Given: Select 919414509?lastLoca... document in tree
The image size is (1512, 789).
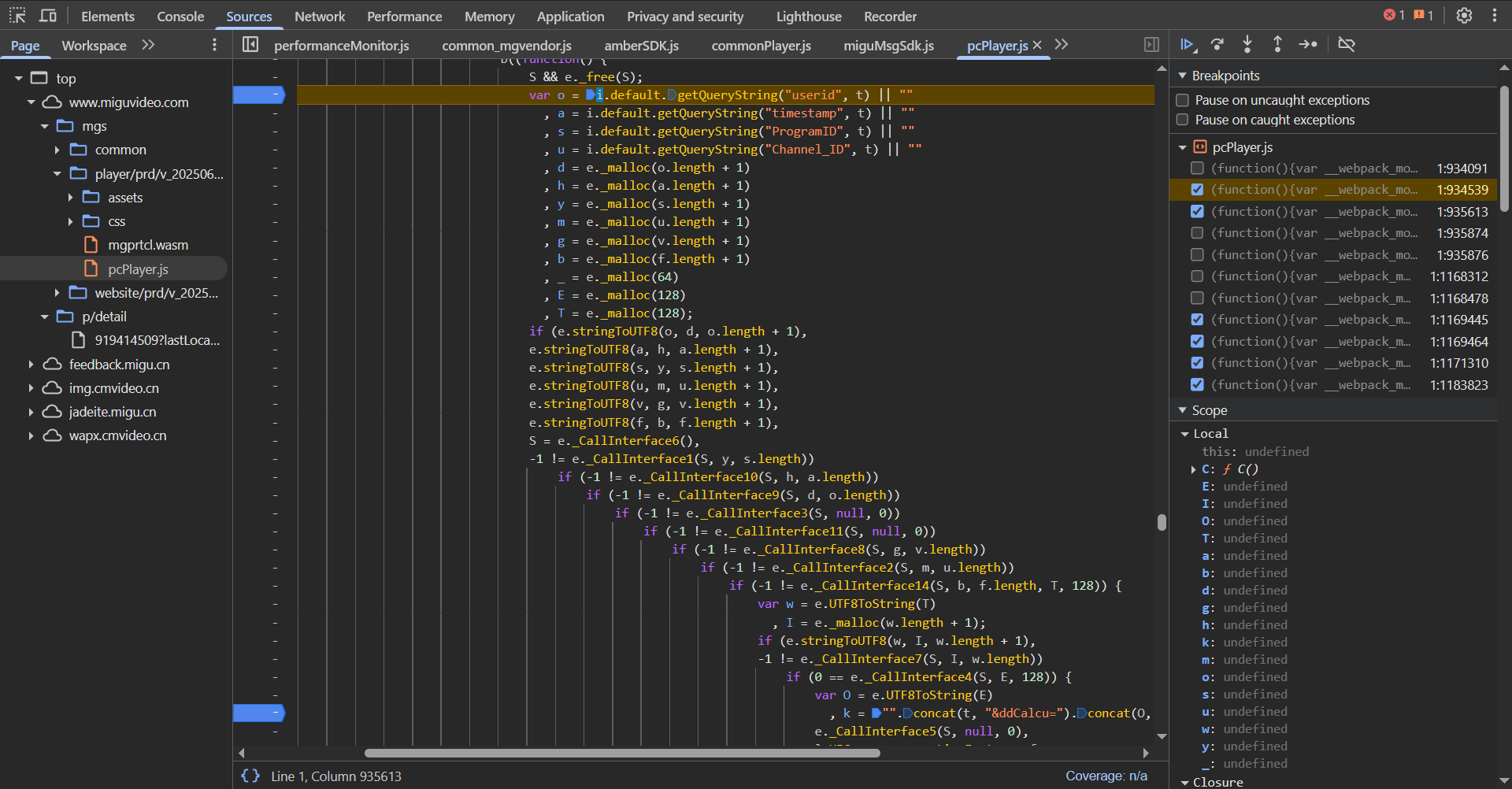Looking at the screenshot, I should tap(157, 340).
